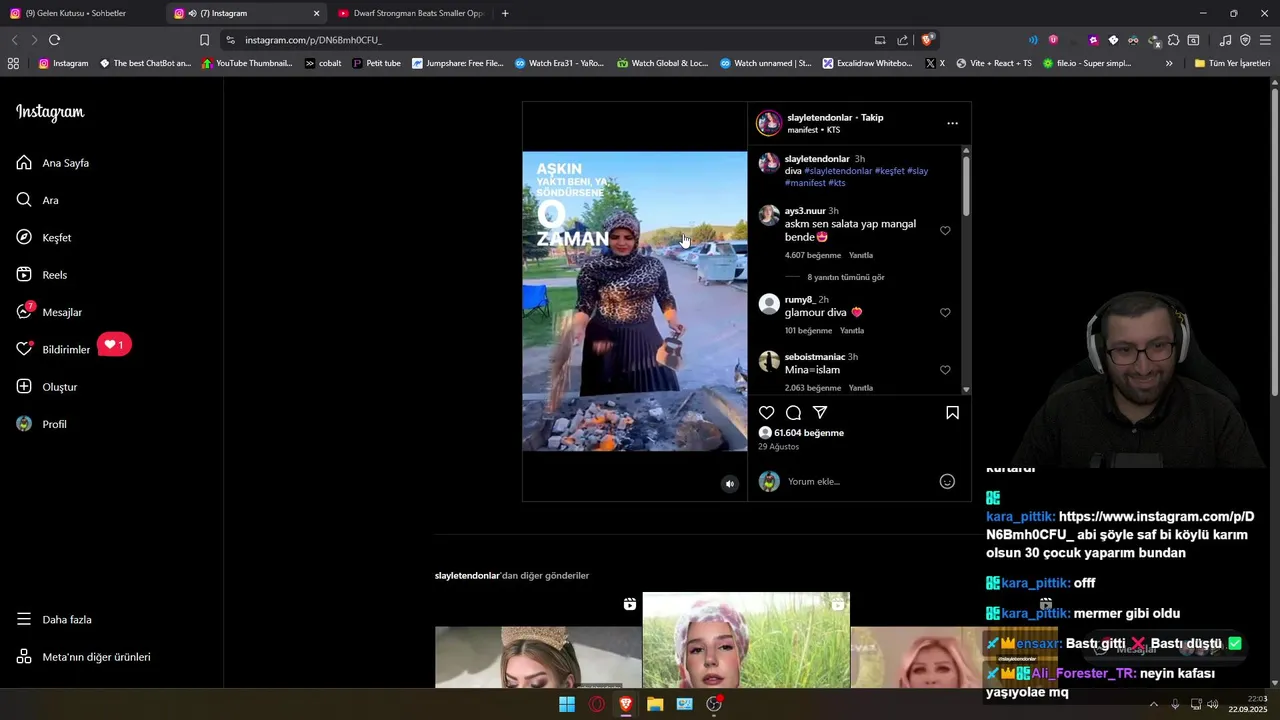The height and width of the screenshot is (720, 1280).
Task: Open Opera from taskbar
Action: [597, 704]
